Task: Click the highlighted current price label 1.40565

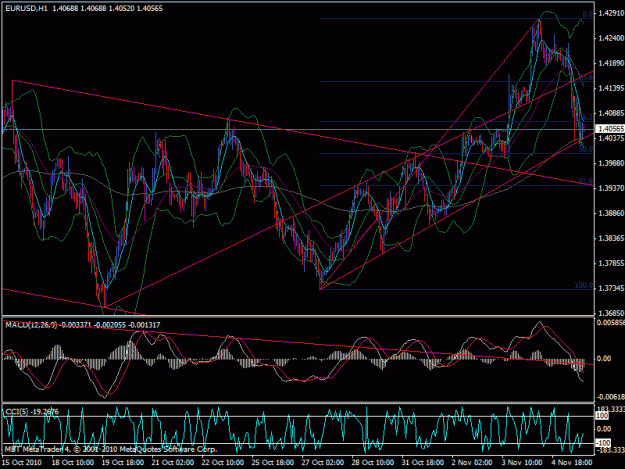Action: [x=610, y=129]
